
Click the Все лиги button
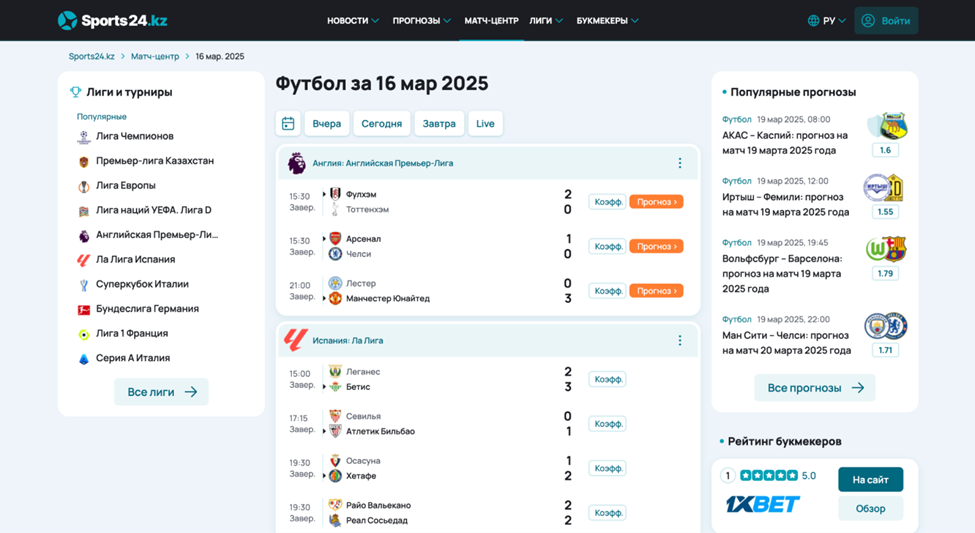161,392
